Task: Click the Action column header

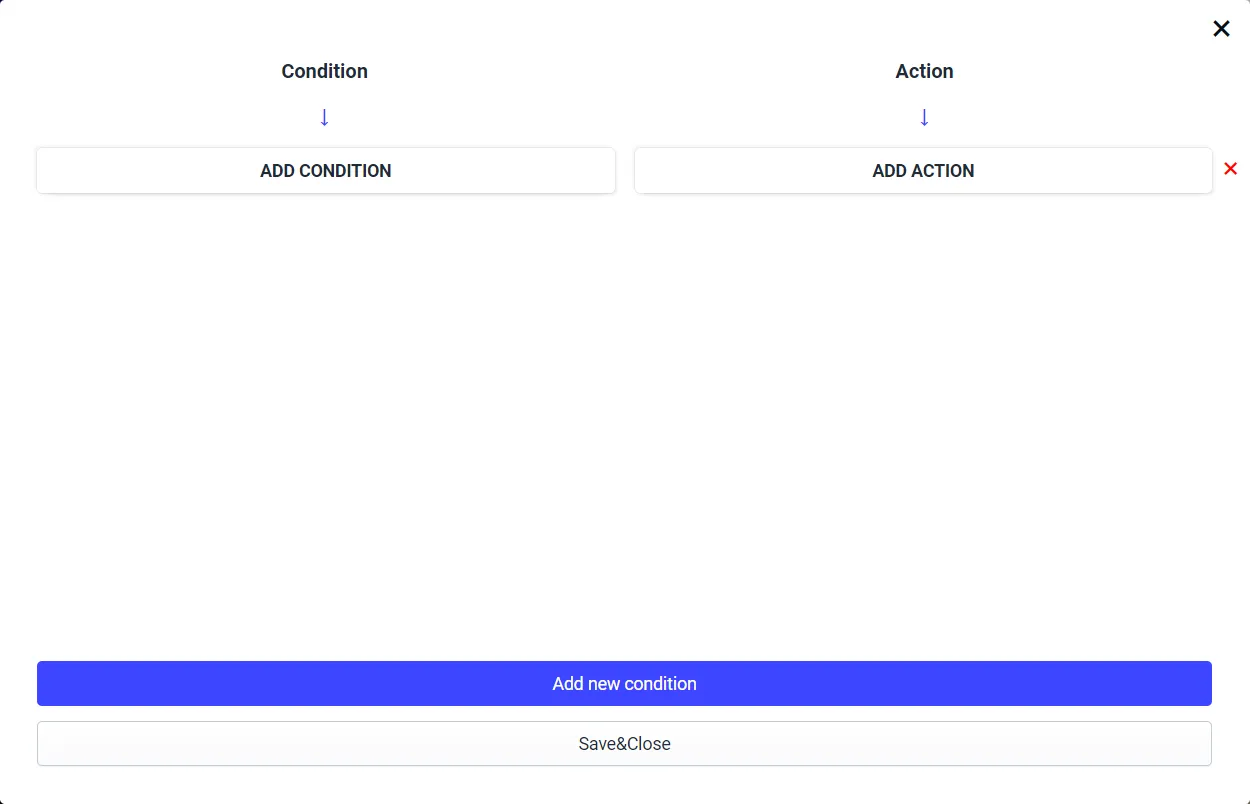Action: coord(923,71)
